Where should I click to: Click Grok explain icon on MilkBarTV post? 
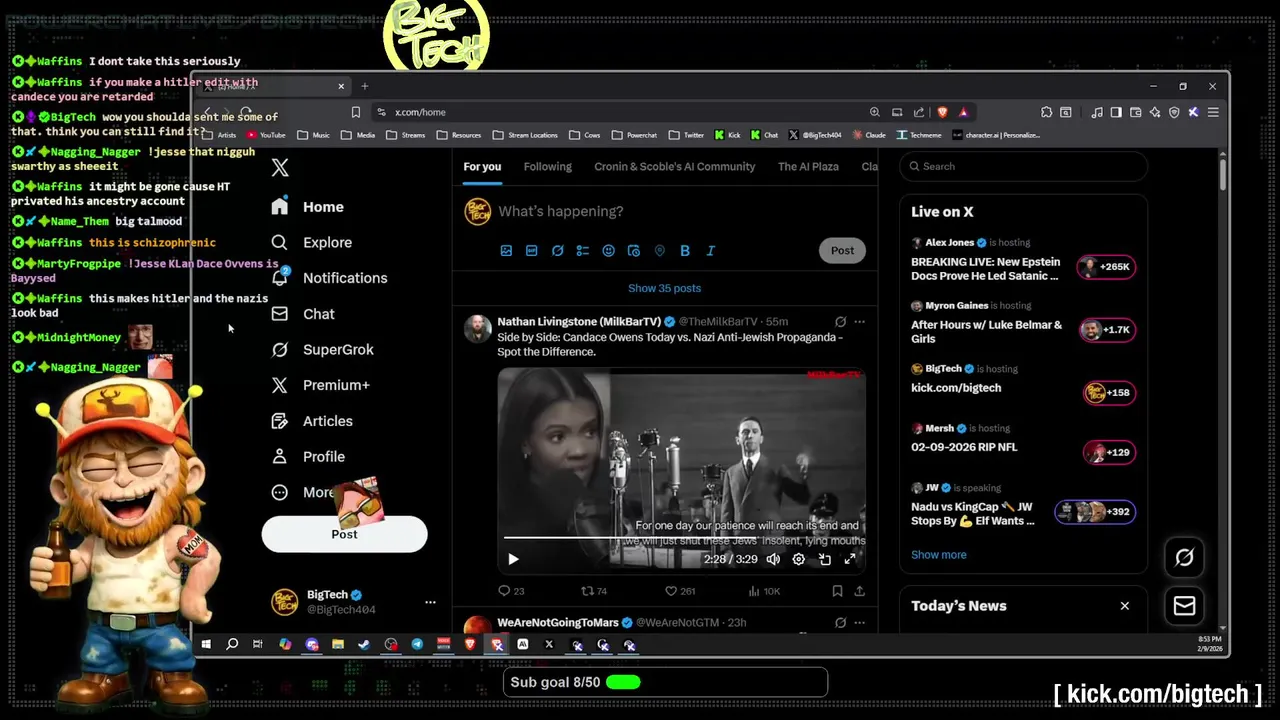click(x=840, y=322)
